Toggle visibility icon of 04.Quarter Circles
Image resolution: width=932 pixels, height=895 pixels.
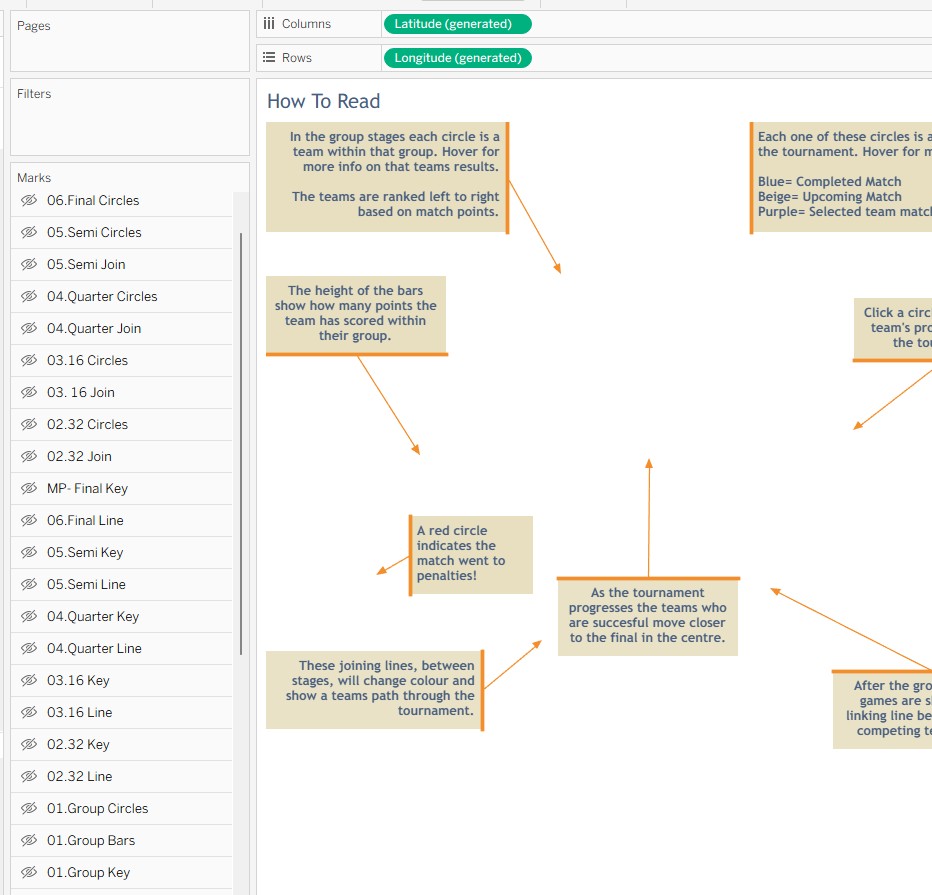point(29,297)
